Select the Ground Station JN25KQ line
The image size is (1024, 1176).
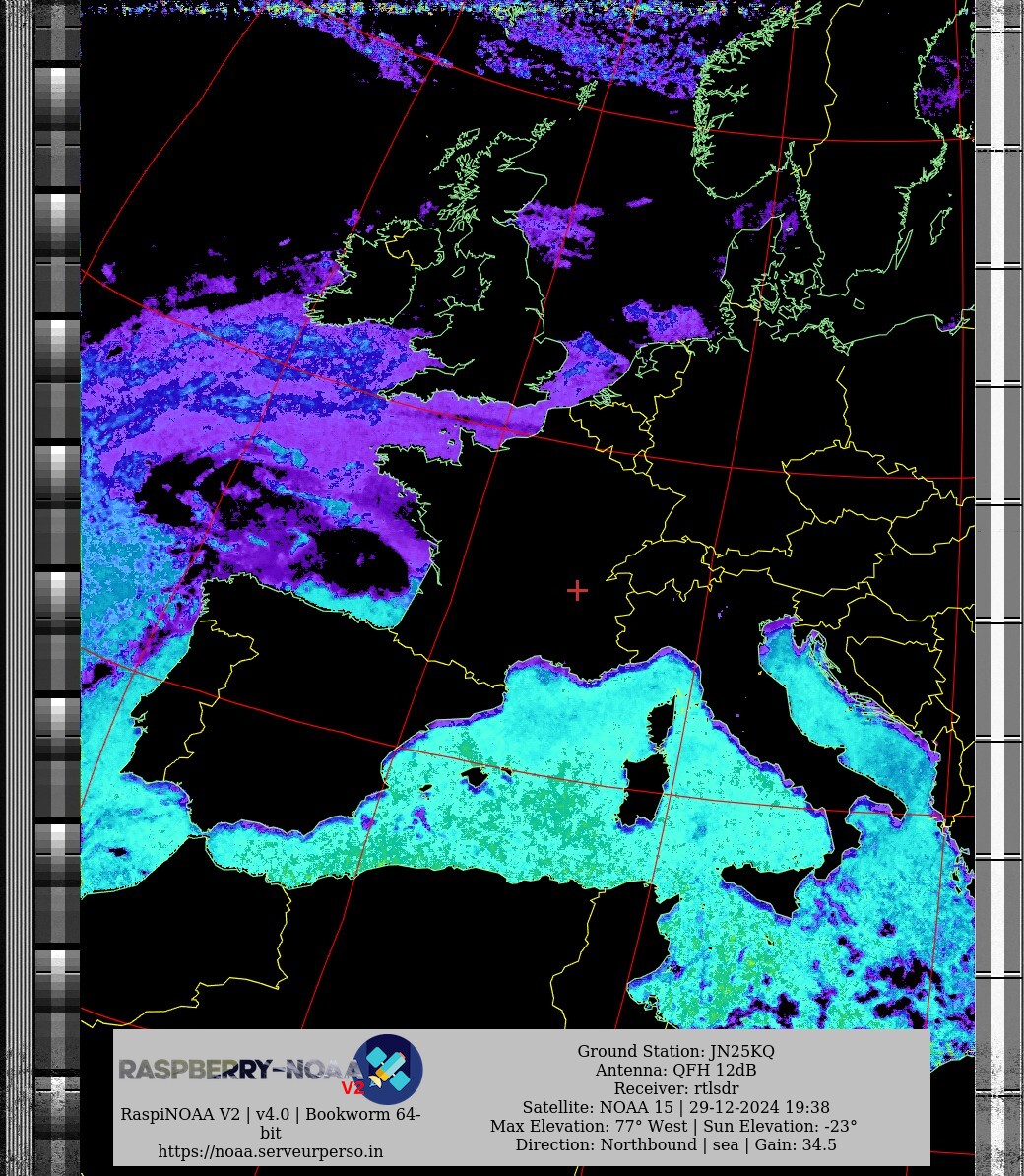675,1051
